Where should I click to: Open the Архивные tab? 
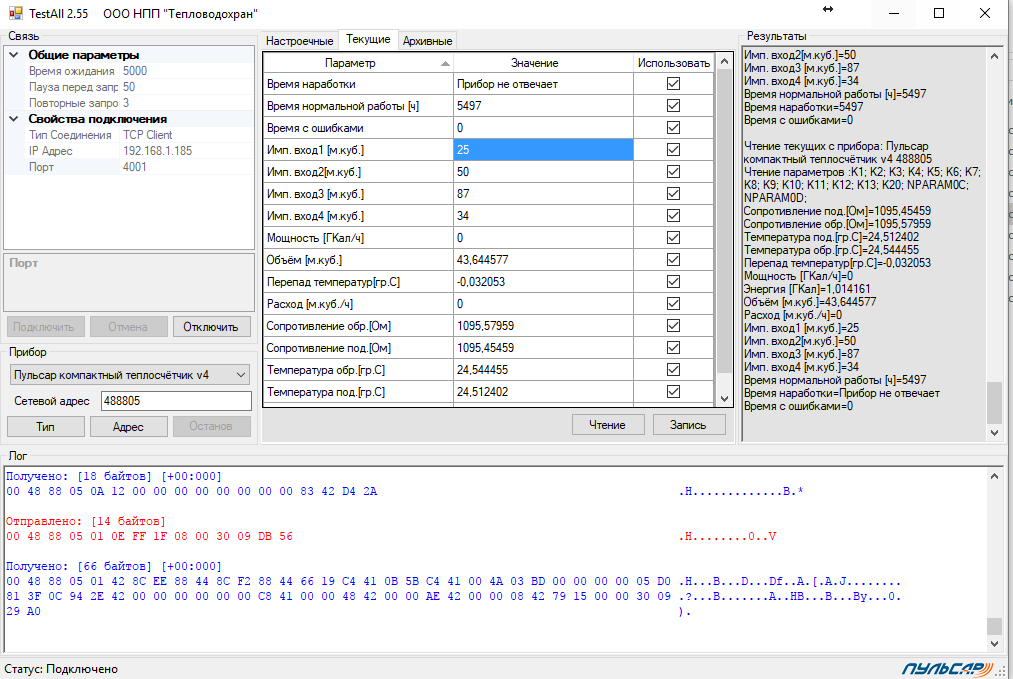coord(427,41)
